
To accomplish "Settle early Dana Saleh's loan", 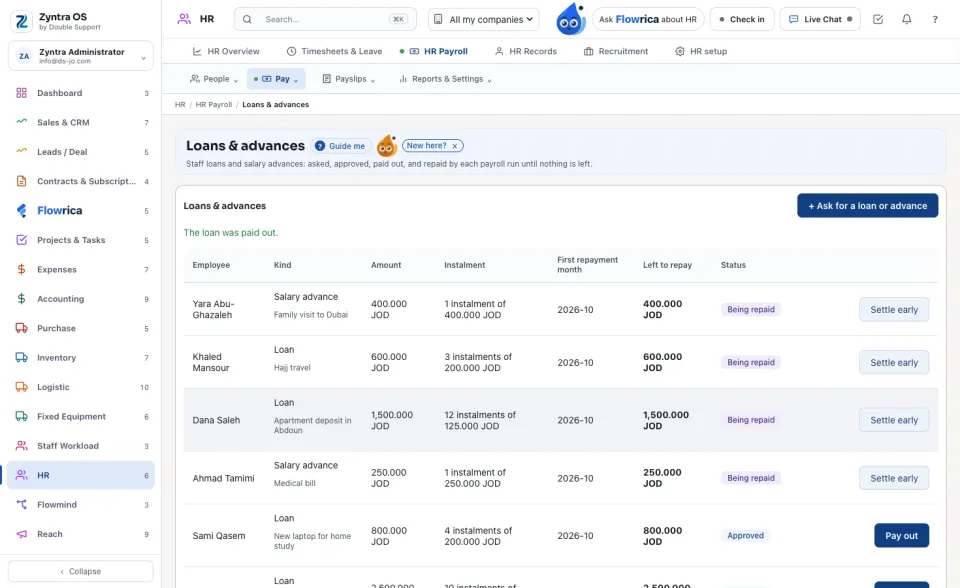I will coord(894,420).
